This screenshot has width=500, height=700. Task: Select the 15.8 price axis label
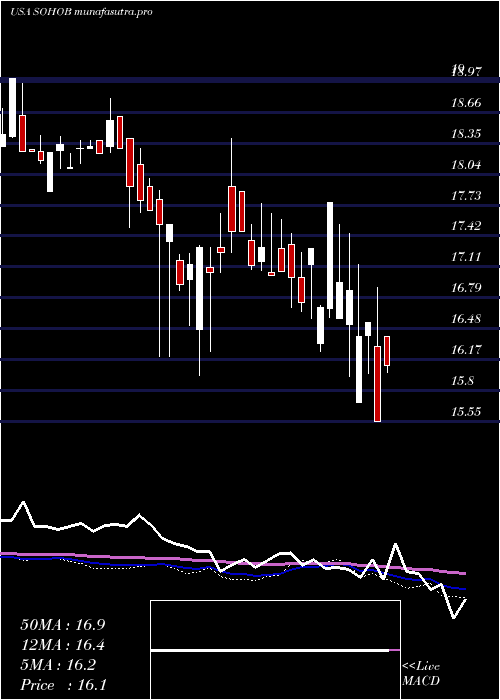click(463, 381)
